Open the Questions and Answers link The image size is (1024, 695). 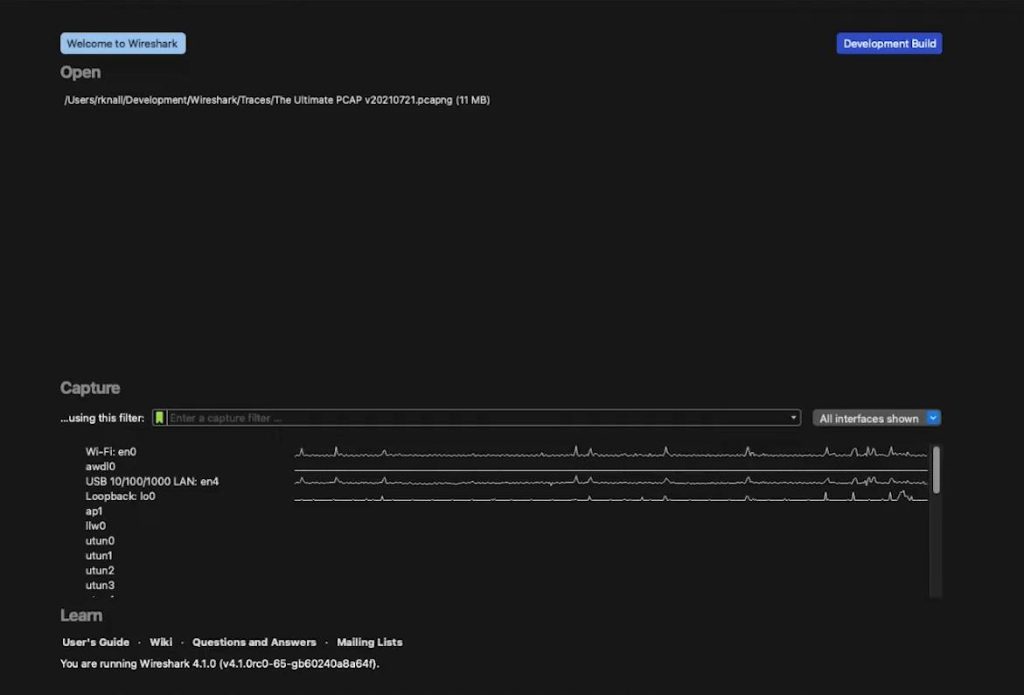[x=254, y=642]
